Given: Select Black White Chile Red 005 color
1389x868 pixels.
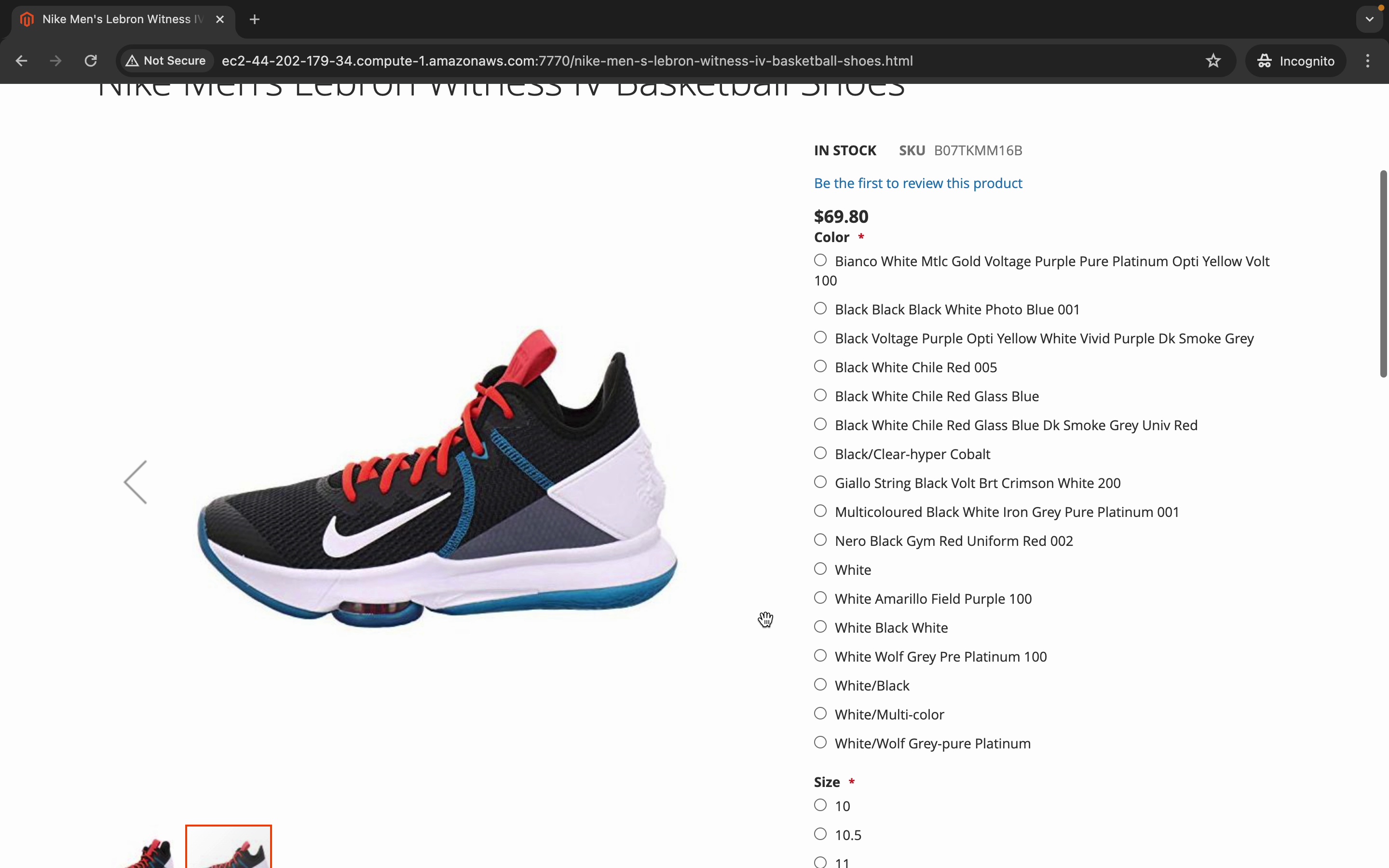Looking at the screenshot, I should pyautogui.click(x=821, y=366).
